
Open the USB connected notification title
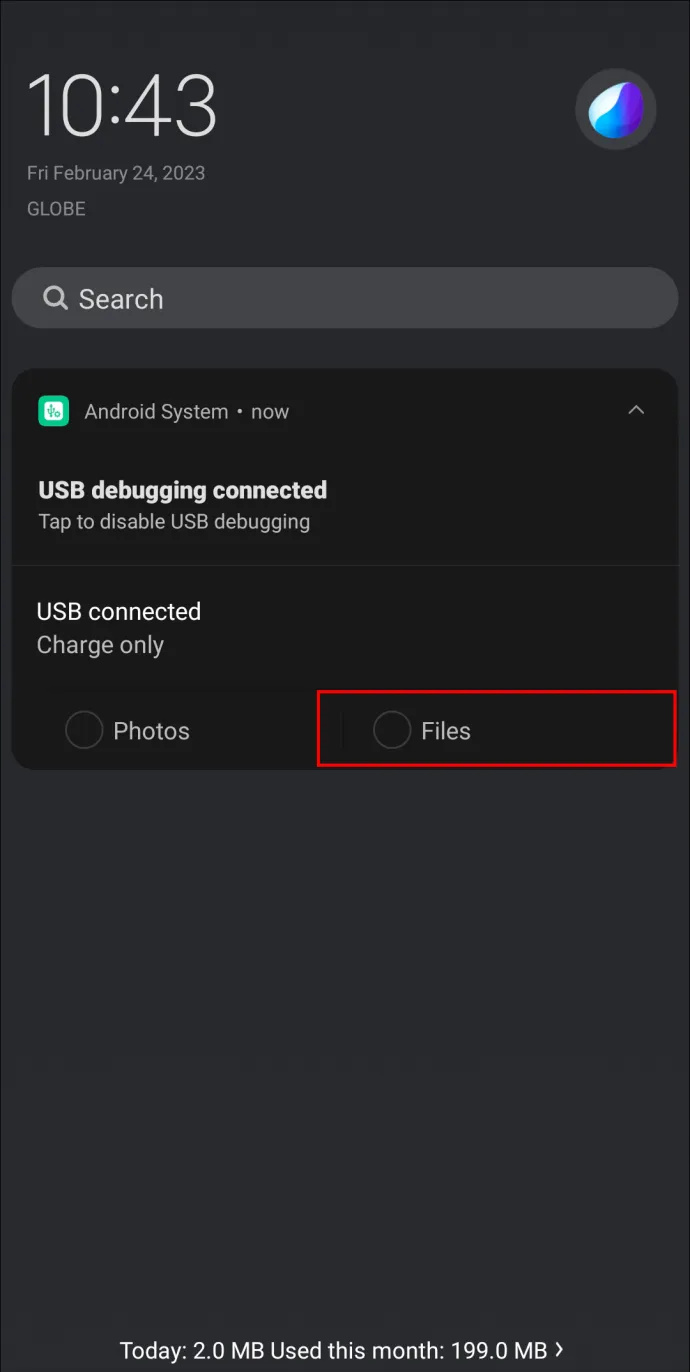click(x=119, y=611)
